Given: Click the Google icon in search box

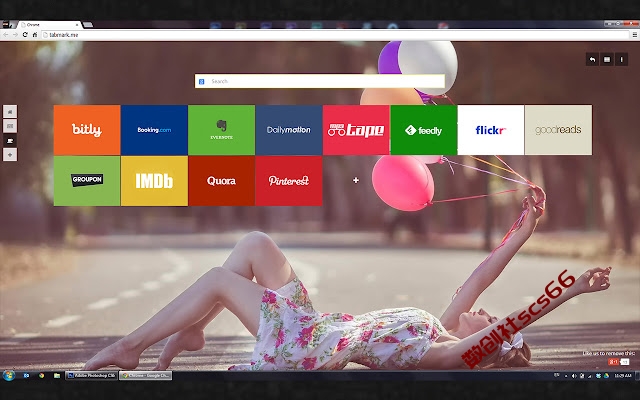Looking at the screenshot, I should (202, 82).
